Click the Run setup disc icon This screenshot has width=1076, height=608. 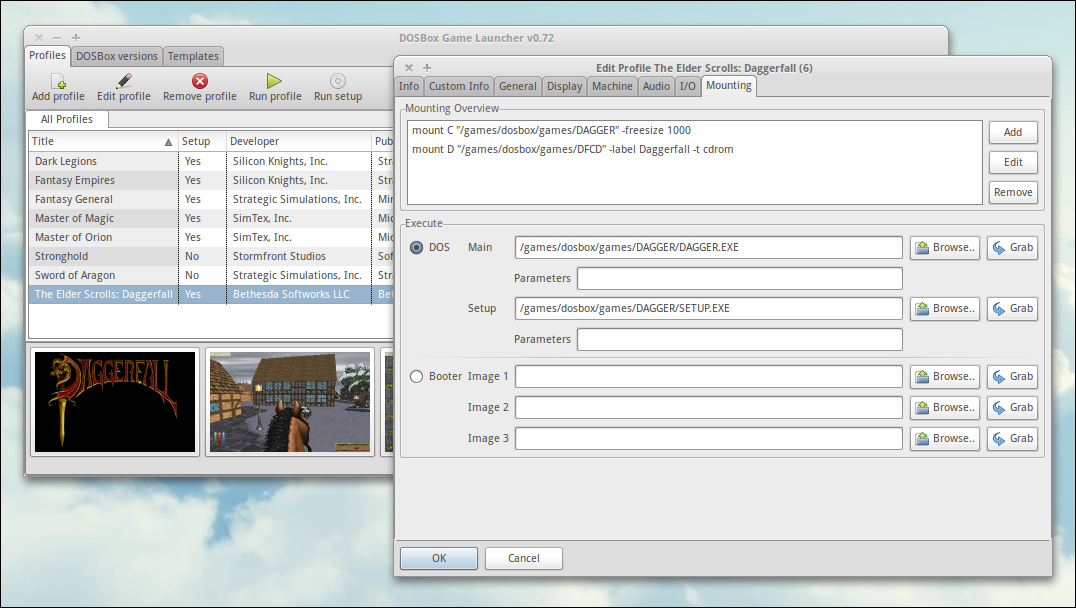[x=338, y=81]
